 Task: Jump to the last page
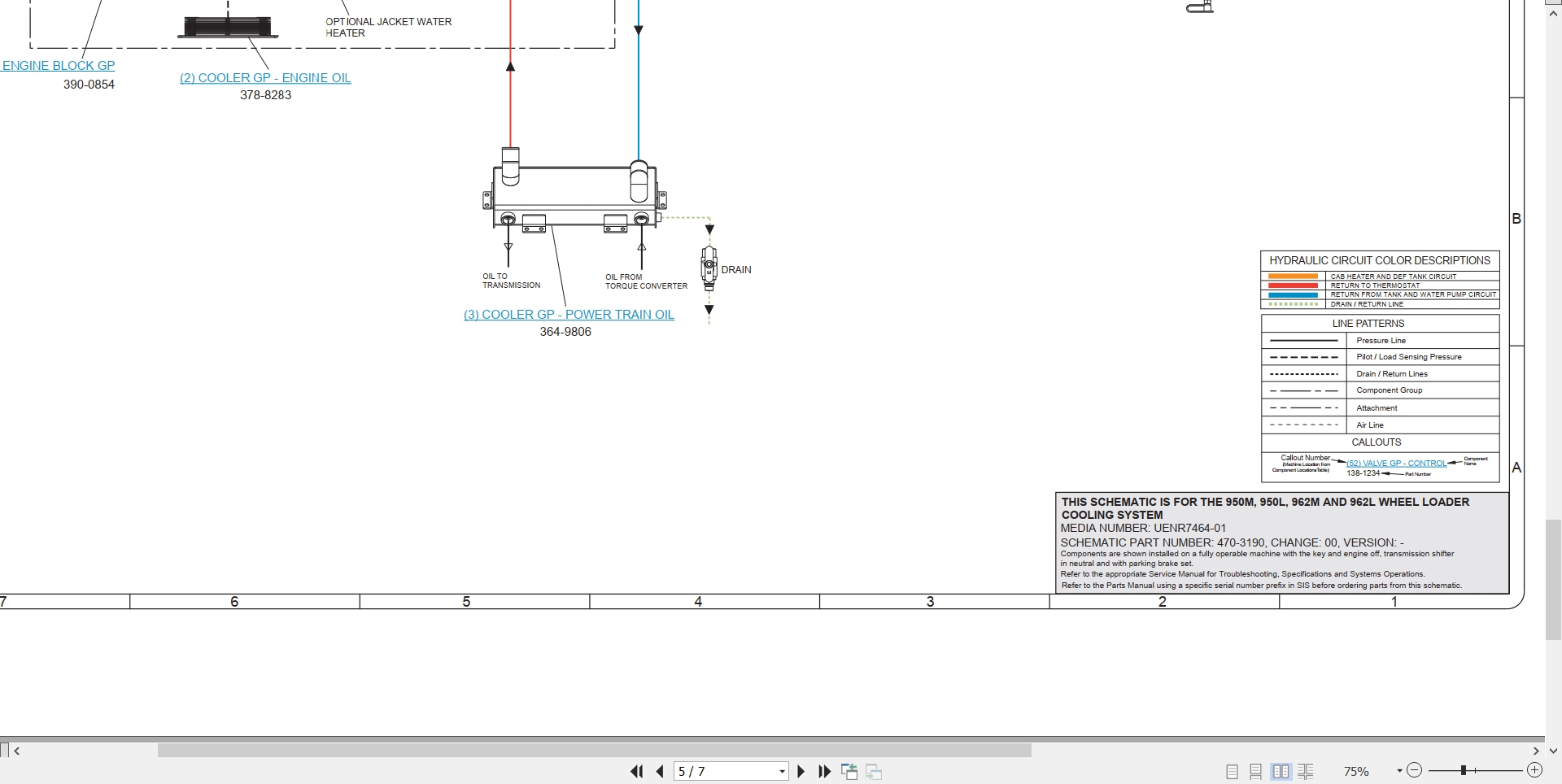click(824, 771)
